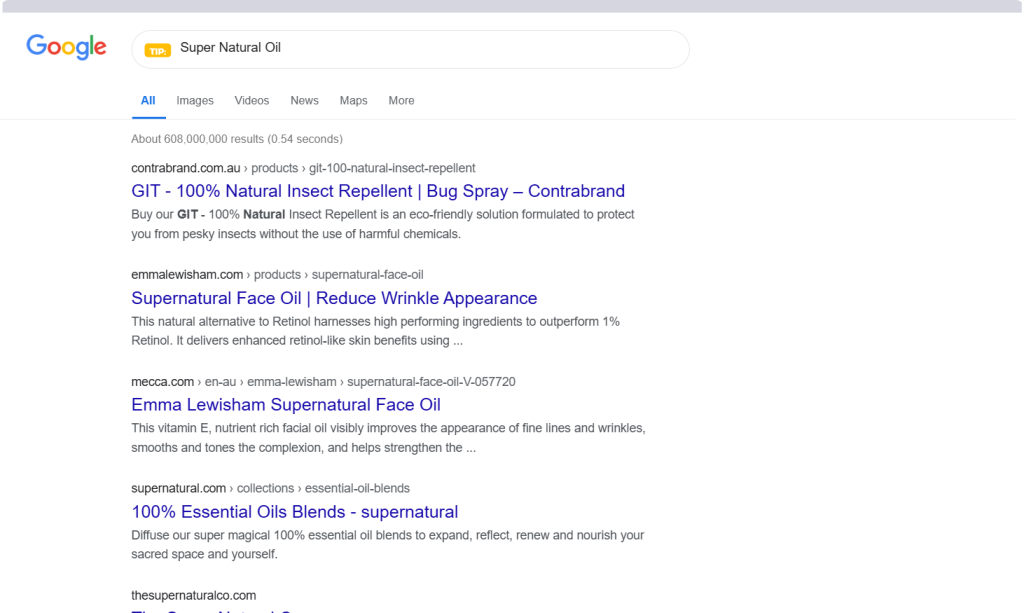Click the thesupernaturalco.com URL text
This screenshot has height=613, width=1024.
(193, 596)
